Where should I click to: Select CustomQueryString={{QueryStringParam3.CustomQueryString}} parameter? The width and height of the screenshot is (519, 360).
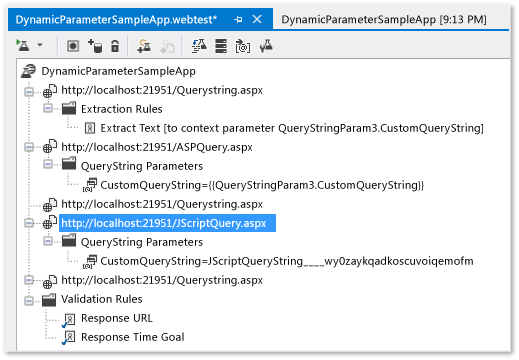[262, 185]
